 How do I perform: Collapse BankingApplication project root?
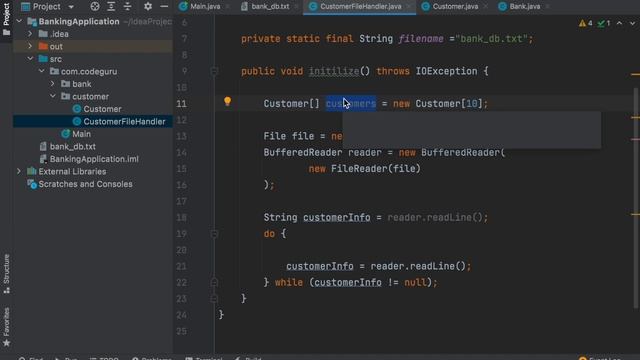pyautogui.click(x=19, y=21)
